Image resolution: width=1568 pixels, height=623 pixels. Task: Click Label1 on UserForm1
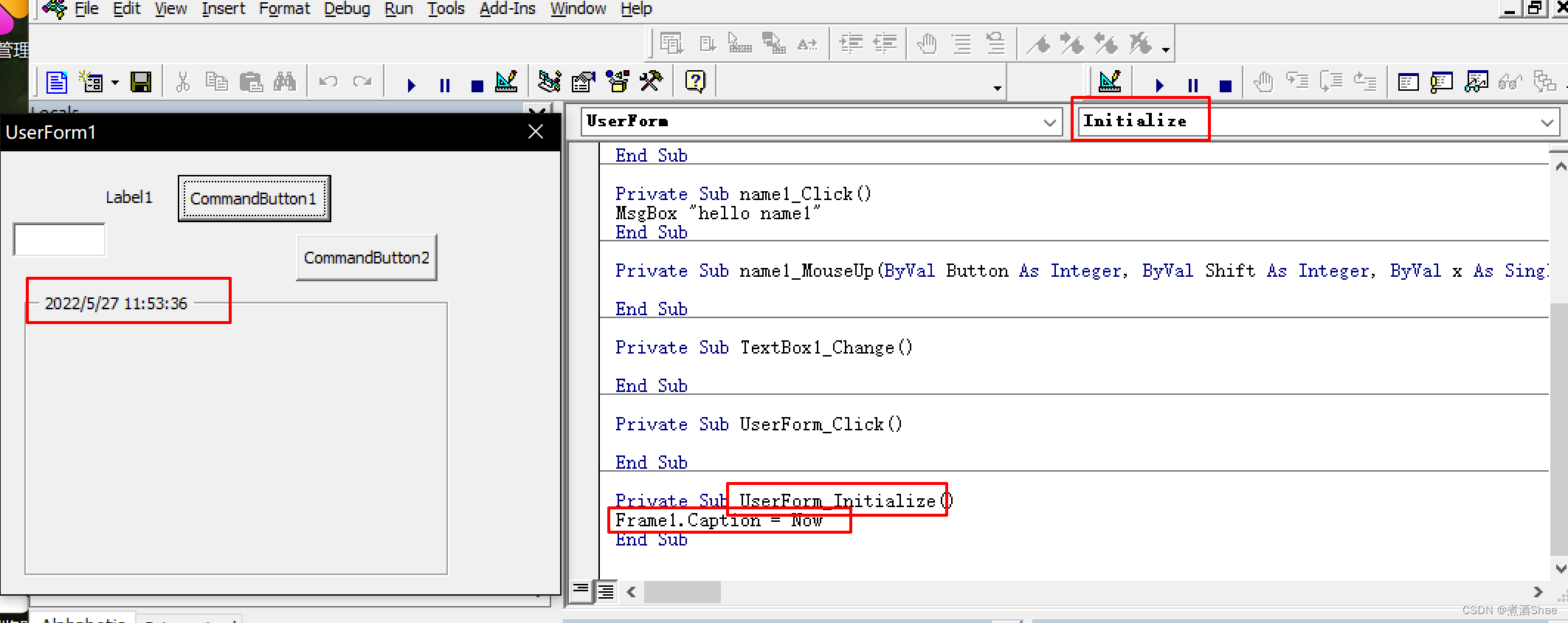(x=129, y=197)
